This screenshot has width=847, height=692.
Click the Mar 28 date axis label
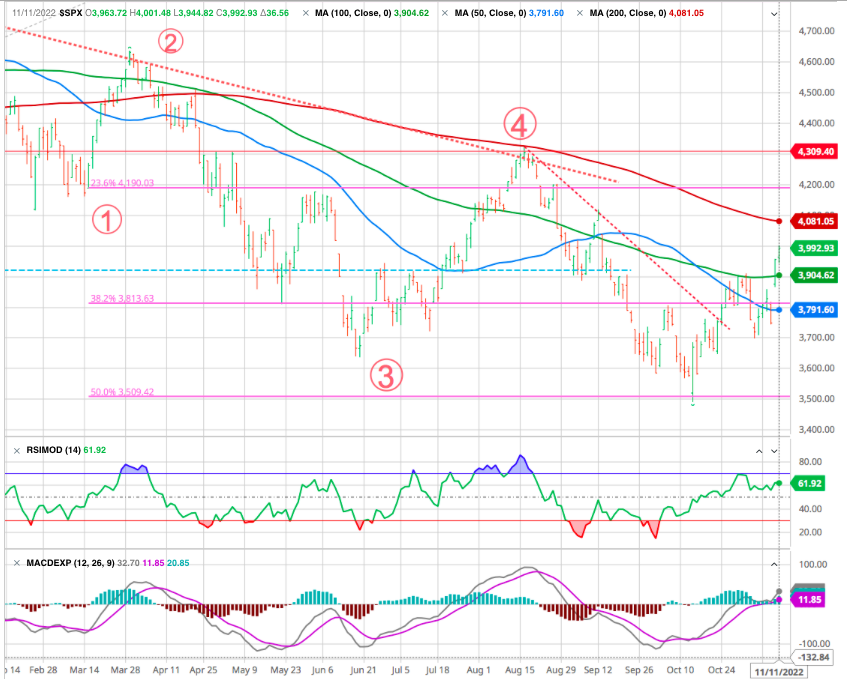(125, 670)
